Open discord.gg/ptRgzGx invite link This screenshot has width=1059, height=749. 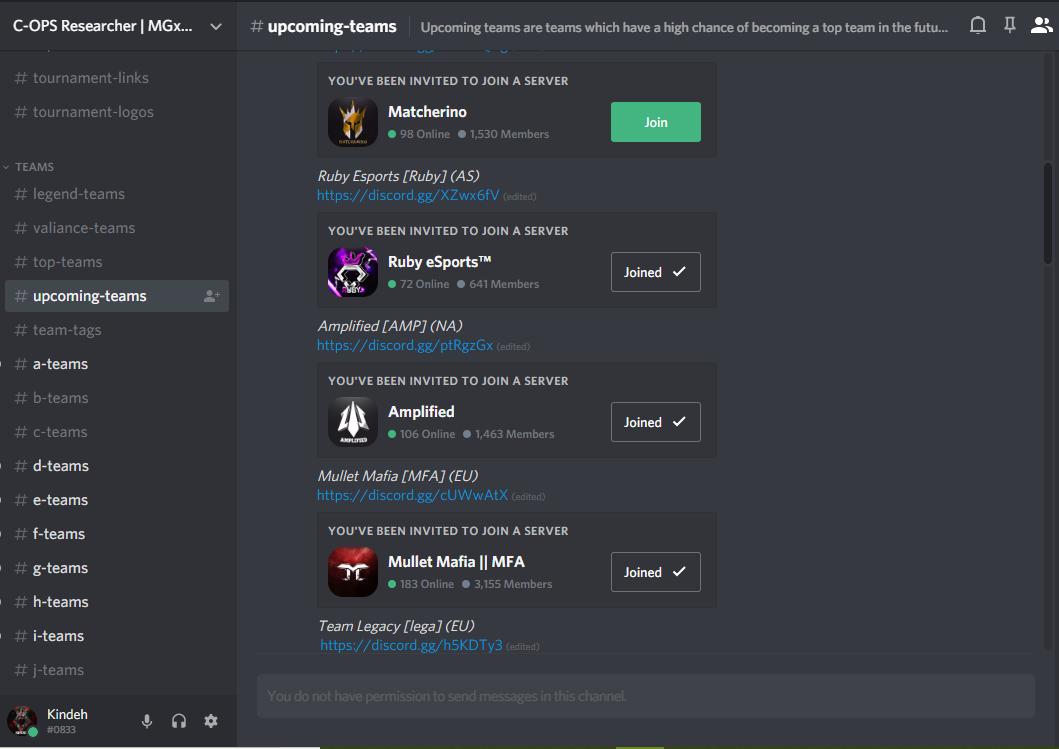pos(405,345)
